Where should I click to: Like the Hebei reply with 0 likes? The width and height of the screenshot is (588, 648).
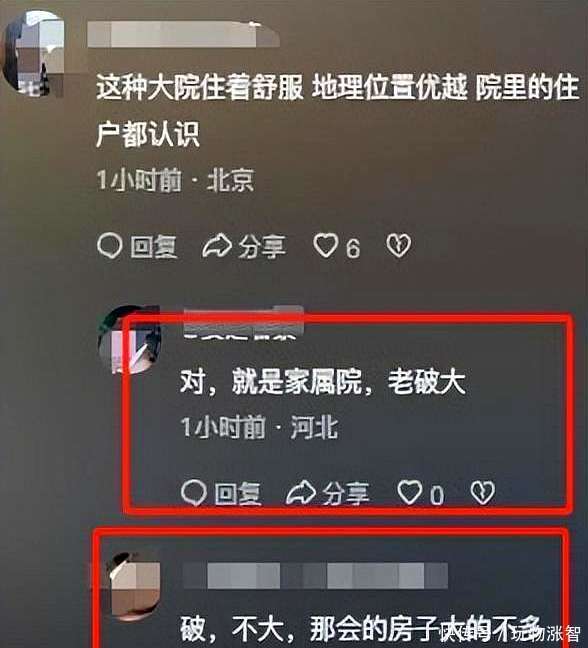coord(410,492)
